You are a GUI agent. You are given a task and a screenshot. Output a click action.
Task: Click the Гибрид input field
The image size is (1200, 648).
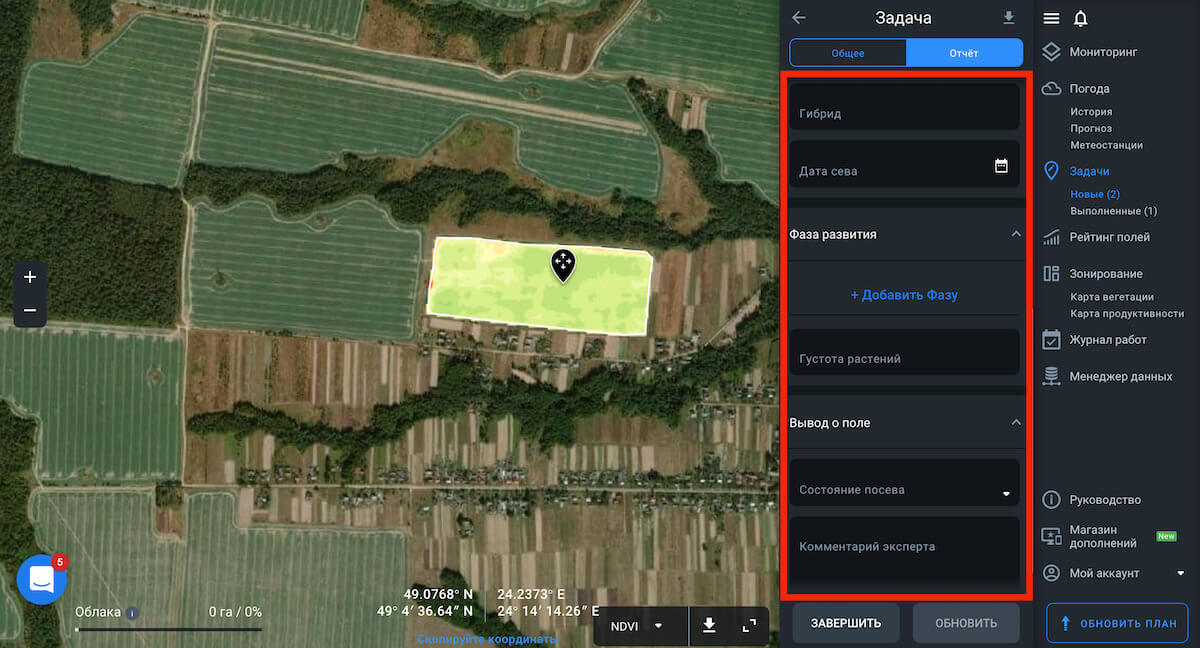click(904, 107)
